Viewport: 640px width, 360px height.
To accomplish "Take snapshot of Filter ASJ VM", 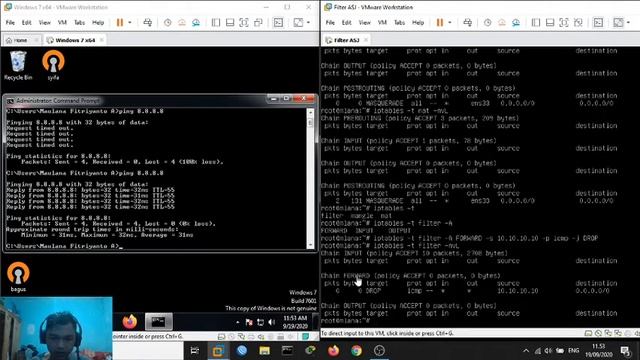I will [487, 22].
